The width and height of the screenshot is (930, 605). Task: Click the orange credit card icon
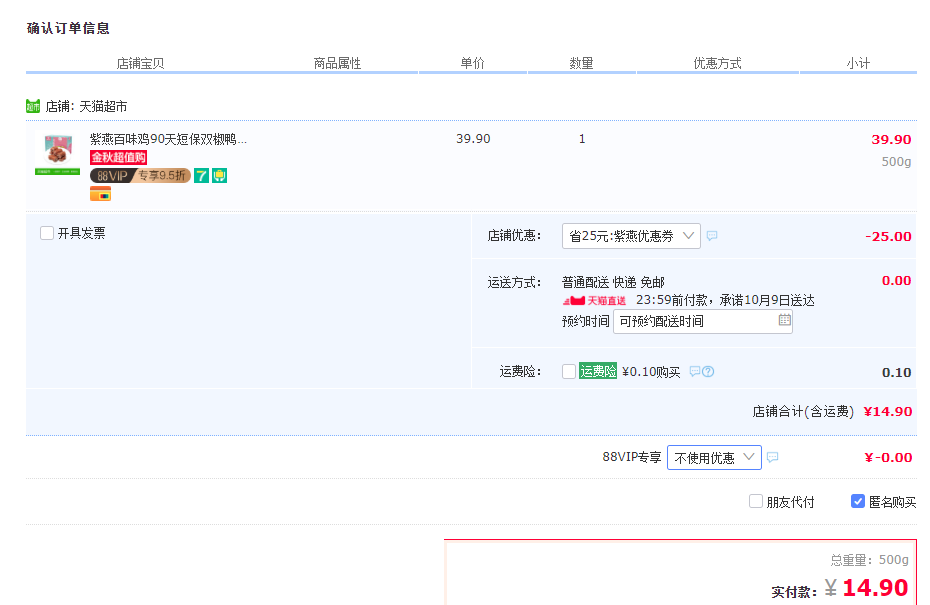[100, 194]
